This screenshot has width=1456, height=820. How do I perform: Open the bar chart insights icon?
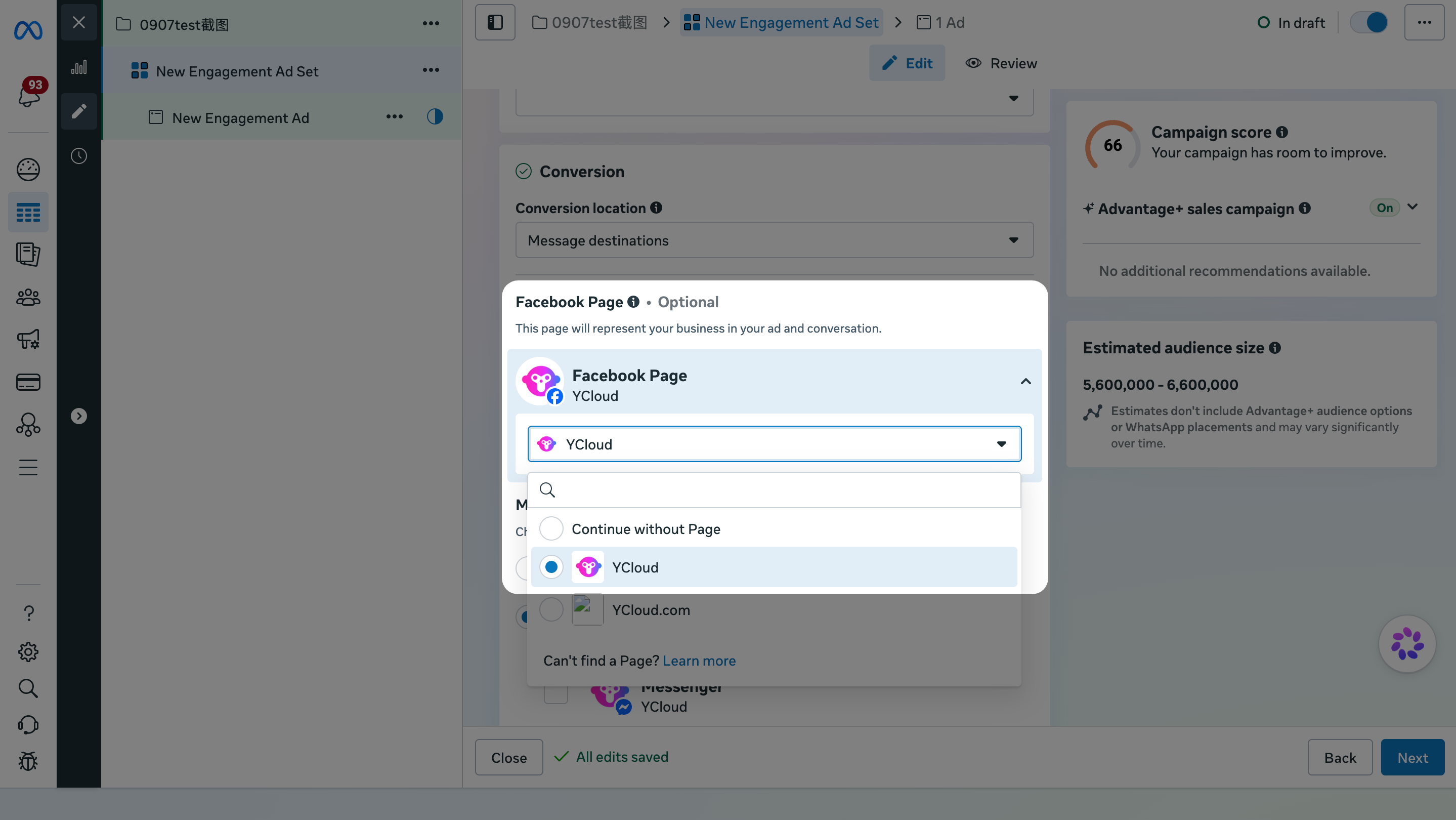(78, 67)
